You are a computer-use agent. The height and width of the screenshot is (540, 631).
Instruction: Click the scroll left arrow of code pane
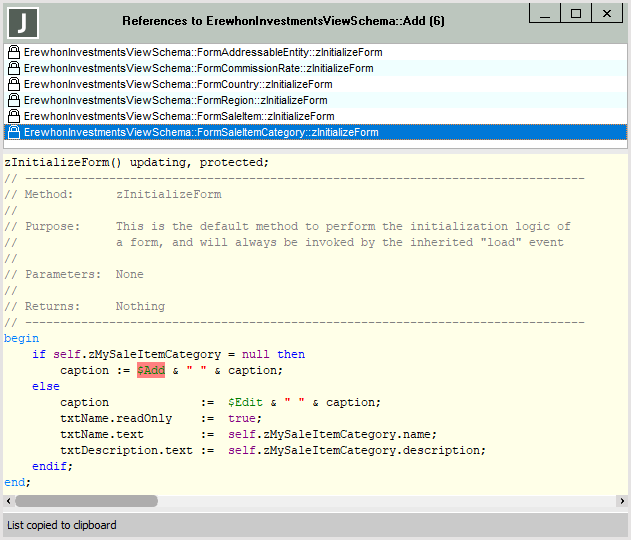pyautogui.click(x=8, y=501)
